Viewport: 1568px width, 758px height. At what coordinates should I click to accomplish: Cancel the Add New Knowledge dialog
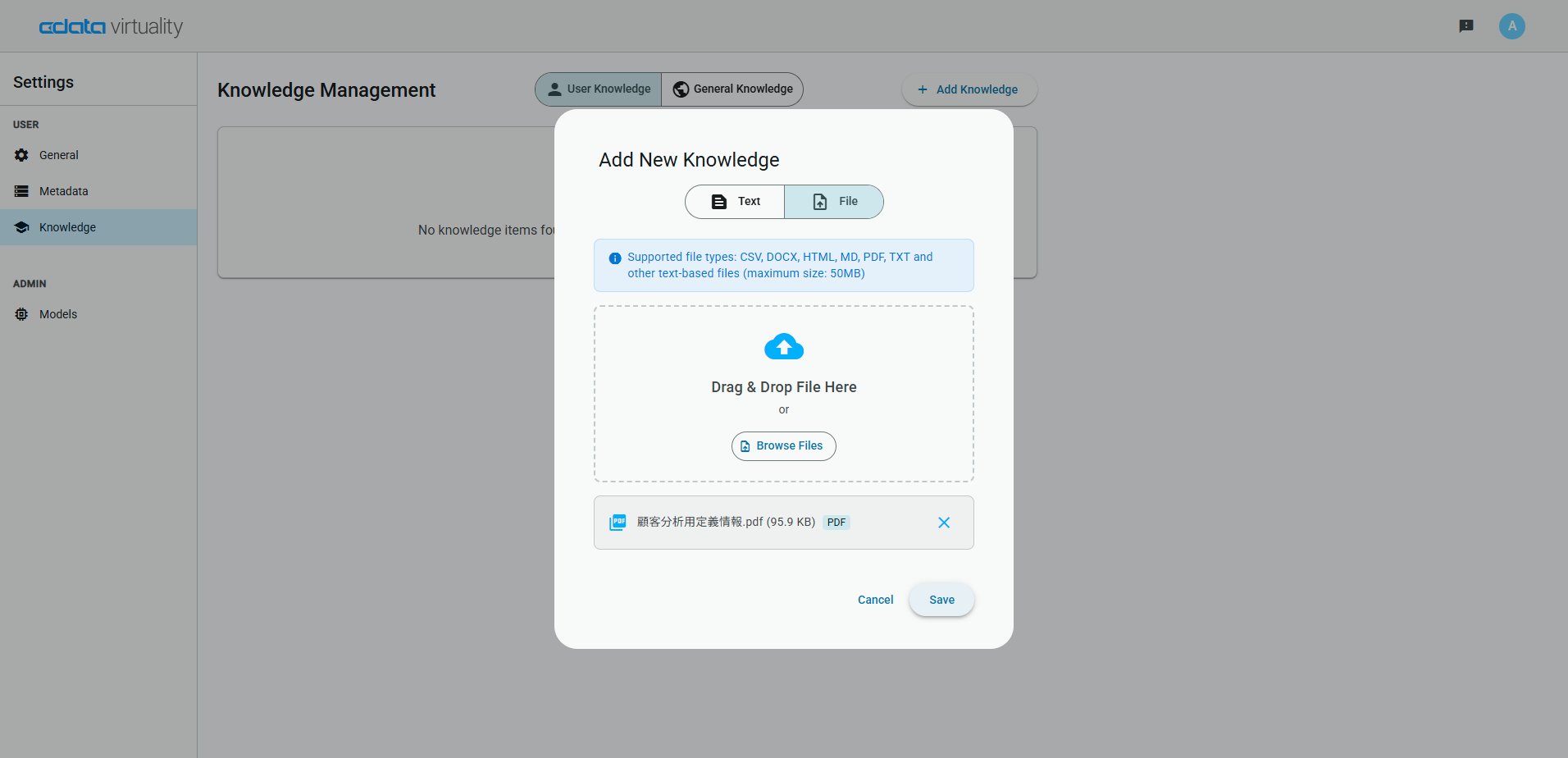(x=875, y=600)
